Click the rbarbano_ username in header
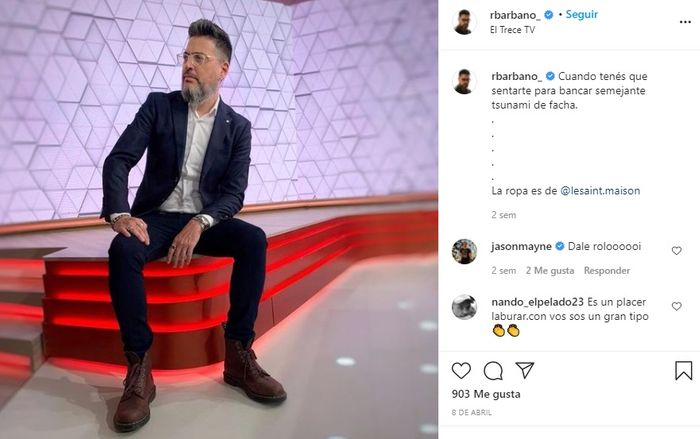Screen dimensions: 700x439 tap(515, 15)
